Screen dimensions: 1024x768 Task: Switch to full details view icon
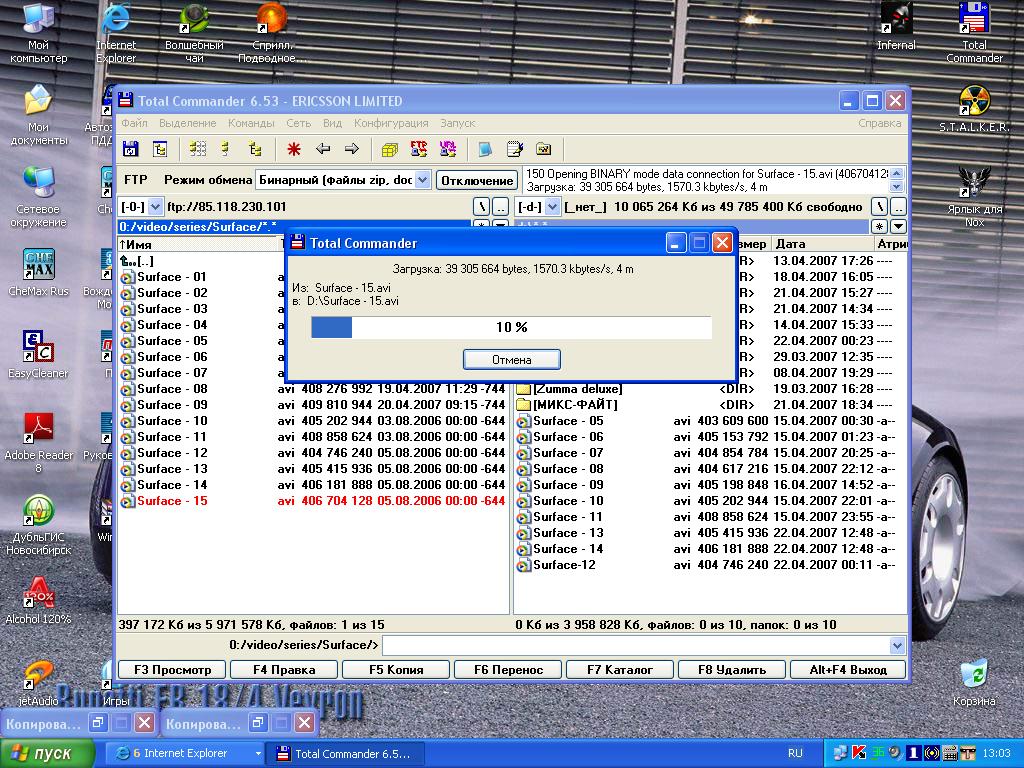tap(226, 150)
